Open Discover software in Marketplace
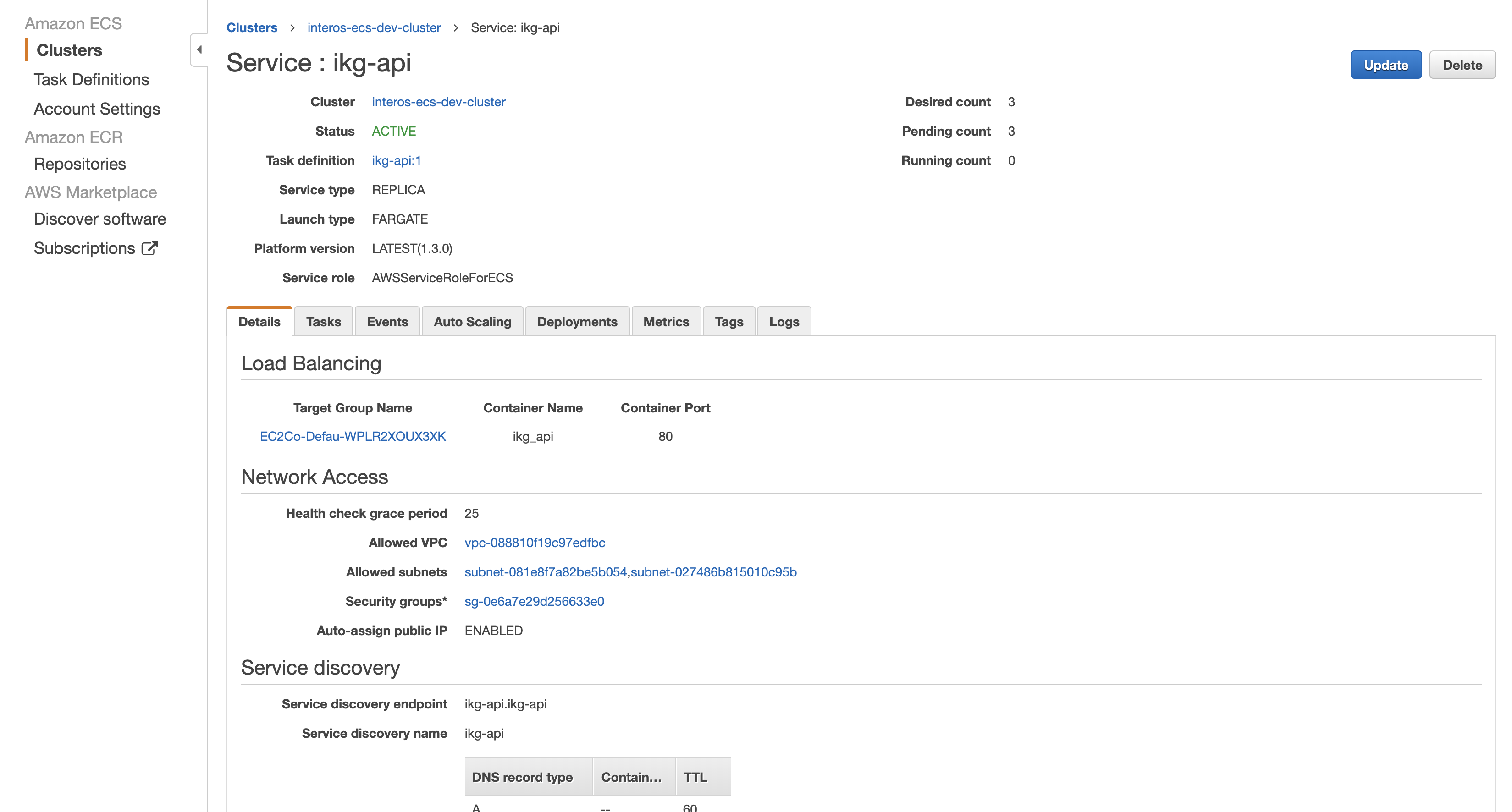The height and width of the screenshot is (812, 1512). (100, 219)
